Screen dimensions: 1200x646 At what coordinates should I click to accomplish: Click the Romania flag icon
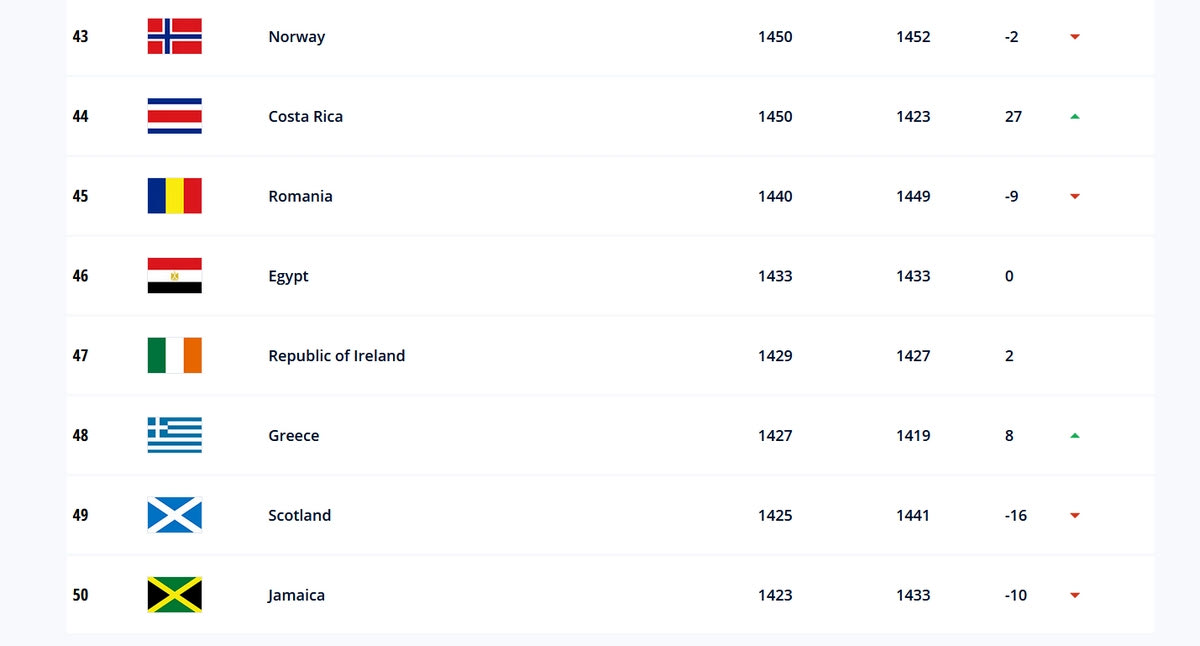pos(175,196)
